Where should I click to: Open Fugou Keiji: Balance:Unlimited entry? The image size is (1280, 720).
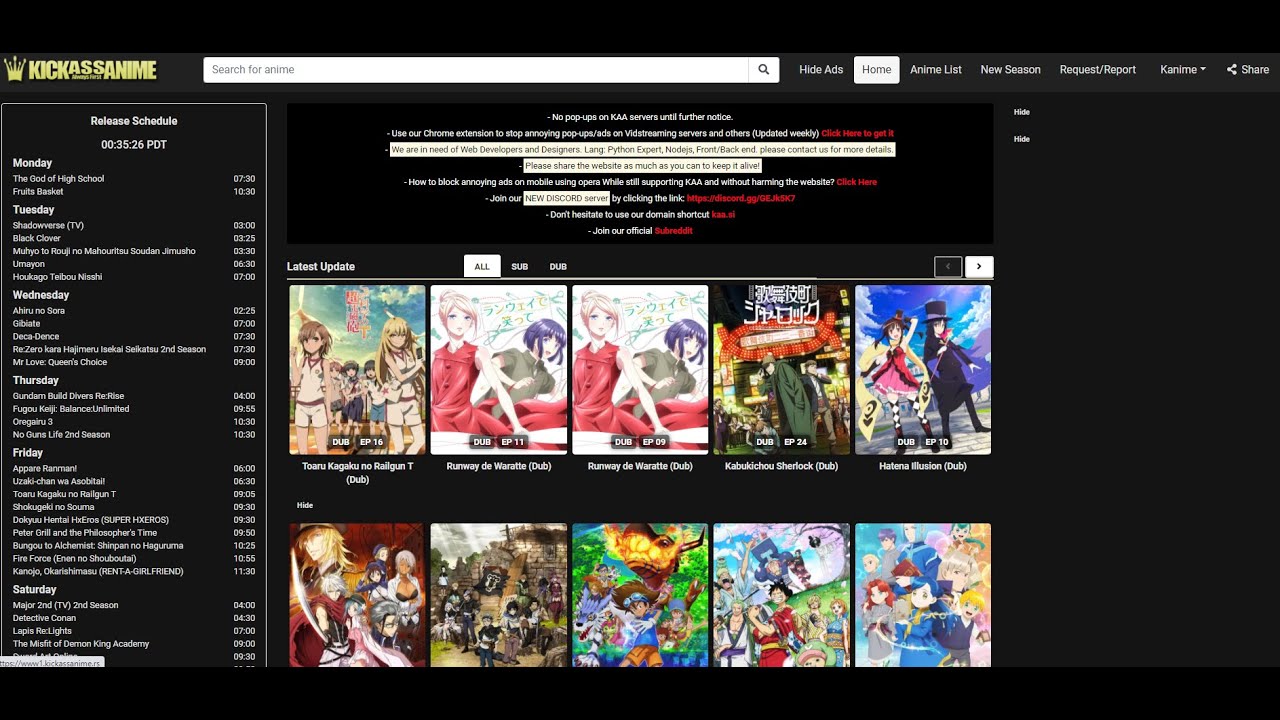pyautogui.click(x=71, y=409)
